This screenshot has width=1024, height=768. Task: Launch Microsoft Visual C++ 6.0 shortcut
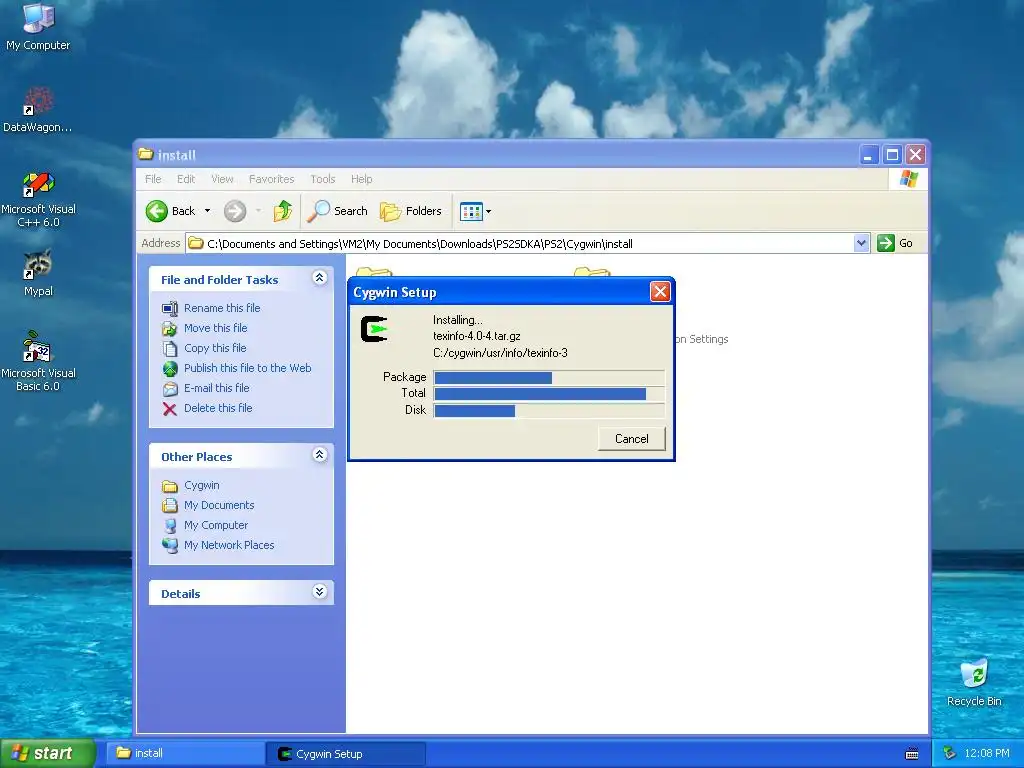(x=38, y=199)
